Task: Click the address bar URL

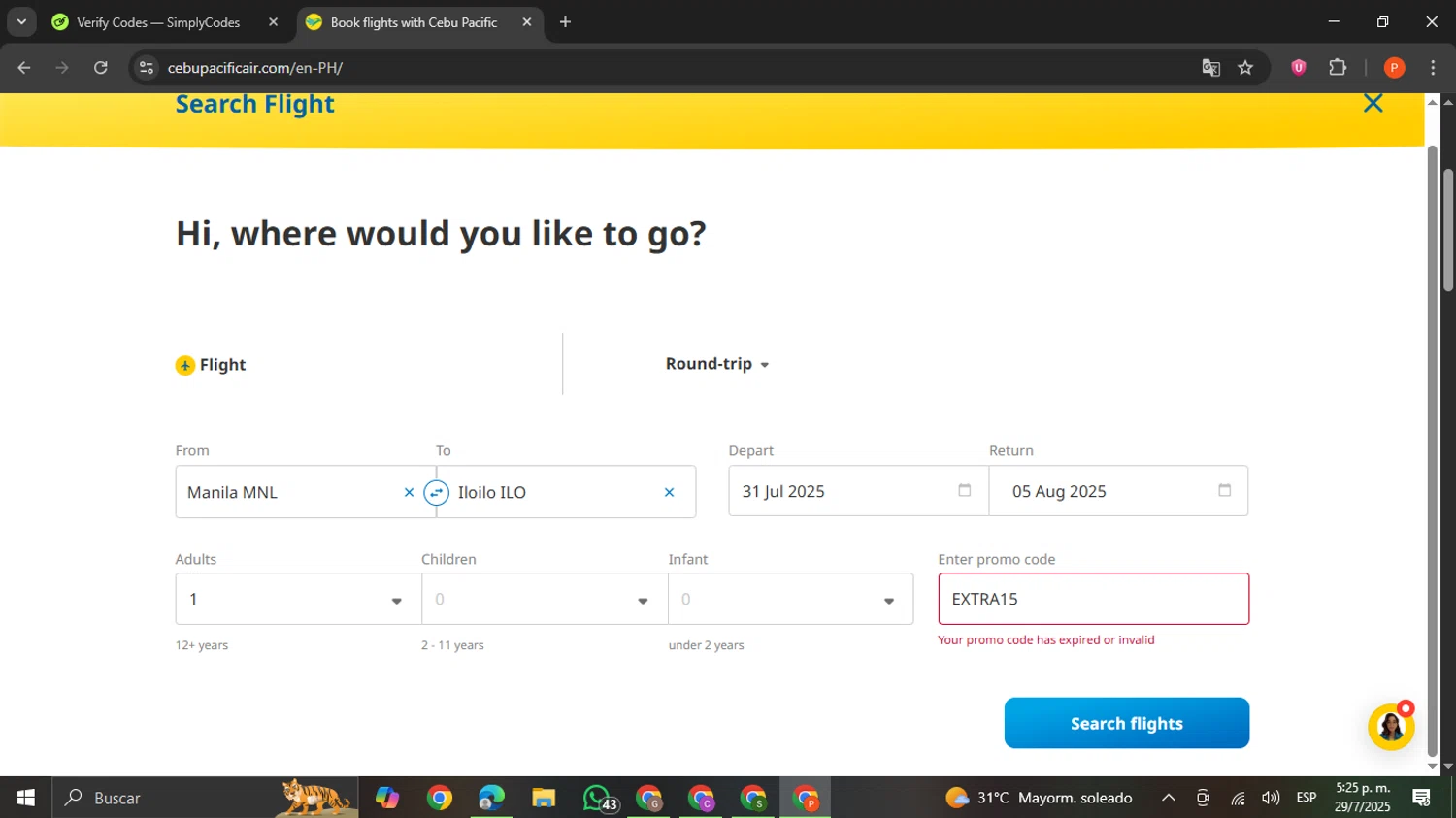Action: [x=255, y=68]
